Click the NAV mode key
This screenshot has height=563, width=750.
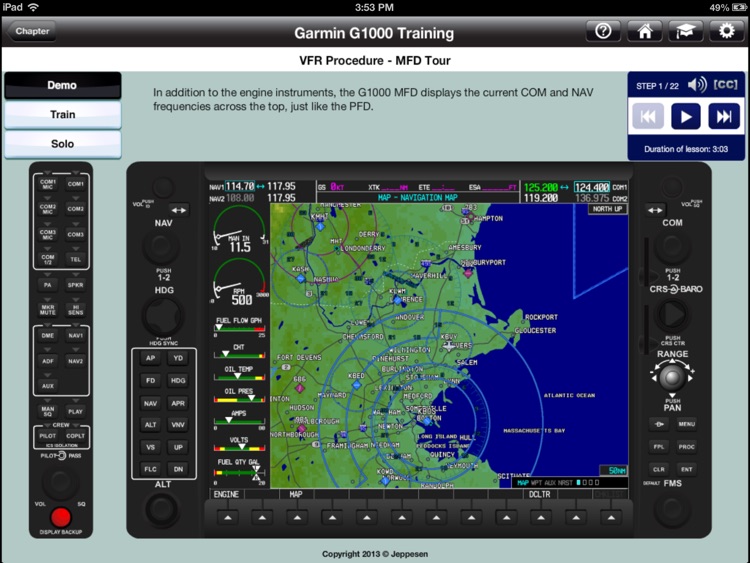coord(150,403)
